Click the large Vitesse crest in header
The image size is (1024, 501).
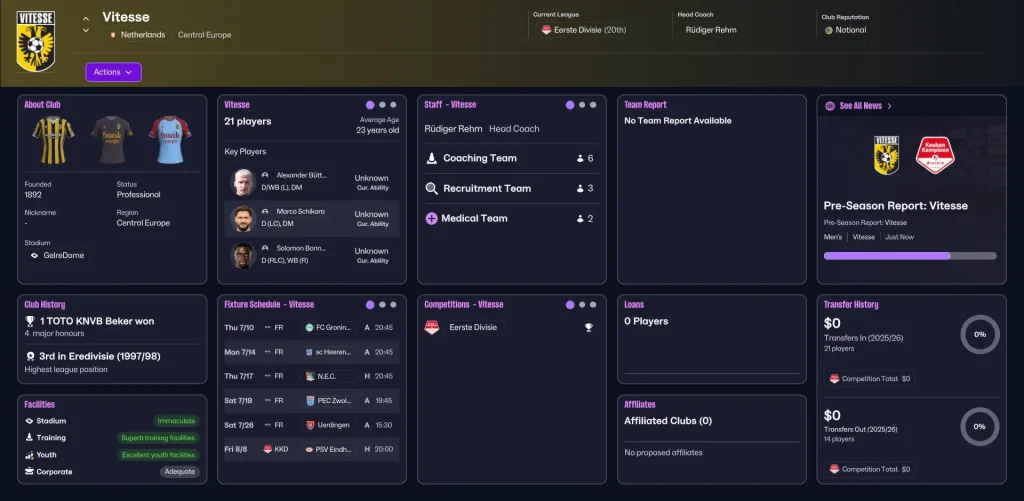35,40
